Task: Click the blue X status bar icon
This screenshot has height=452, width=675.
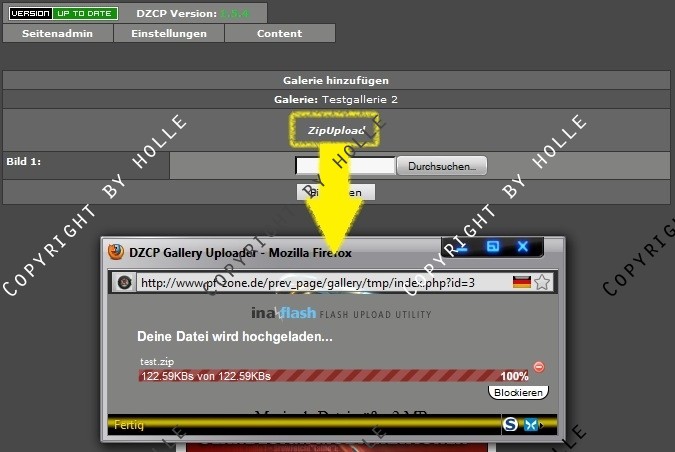Action: (530, 425)
